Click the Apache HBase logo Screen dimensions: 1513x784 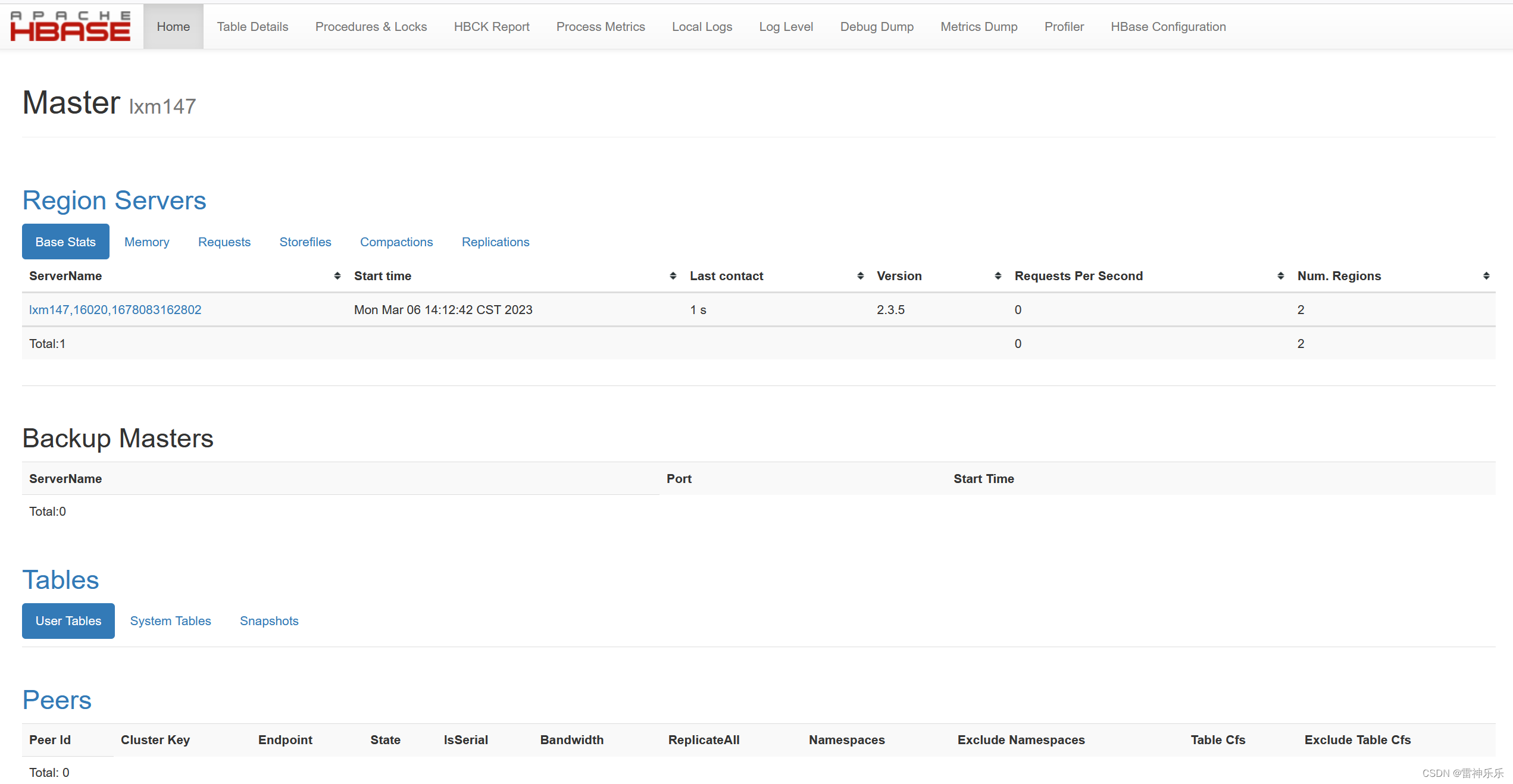pos(70,26)
